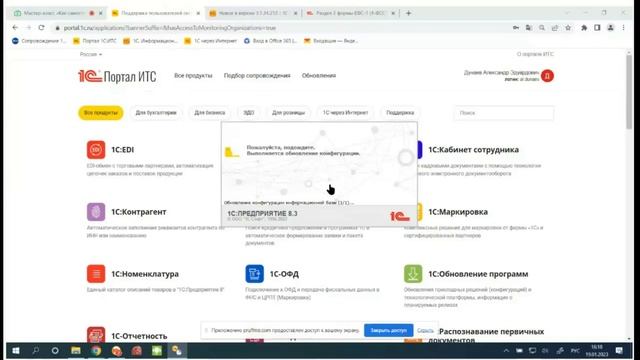Open File Explorer from the taskbar
The image size is (640, 360).
click(76, 351)
